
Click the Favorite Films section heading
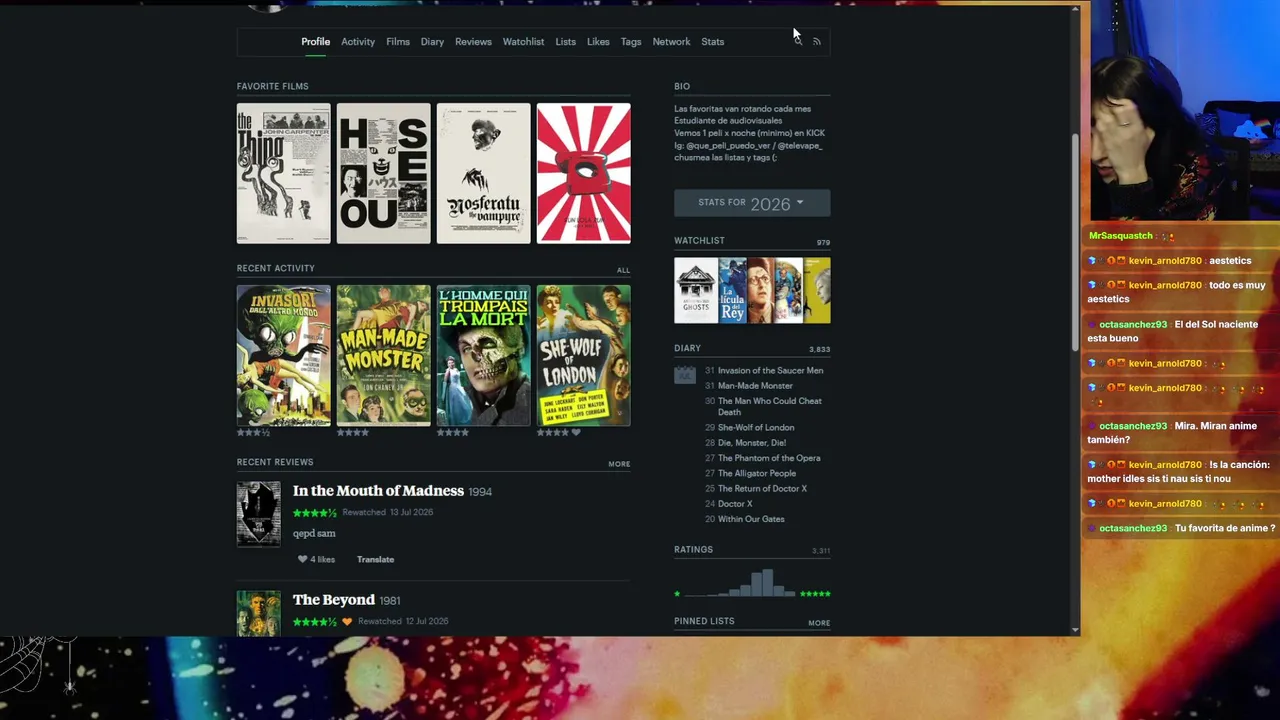click(273, 86)
